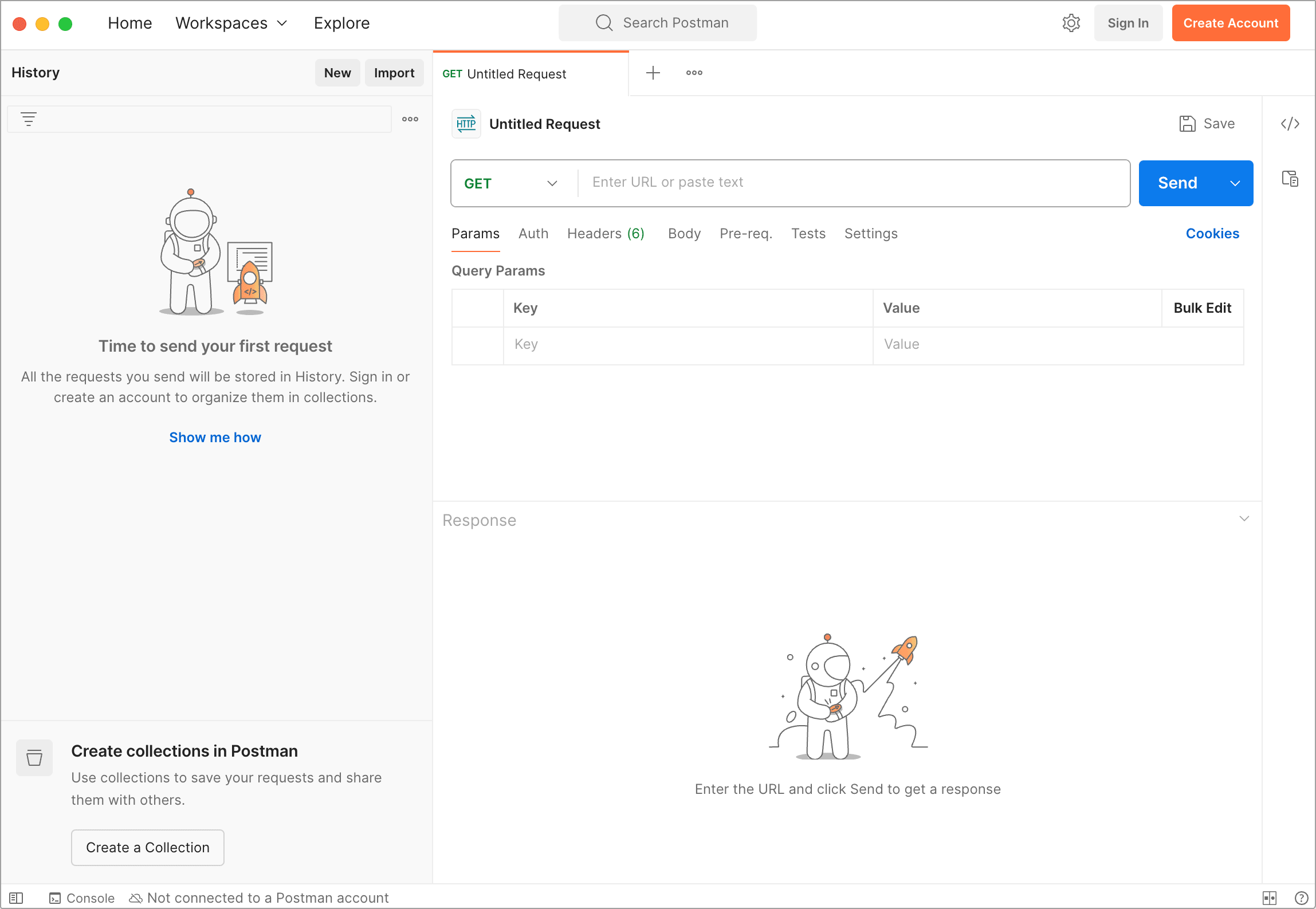
Task: Open the documentation panel icon in right sidebar
Action: tap(1290, 179)
